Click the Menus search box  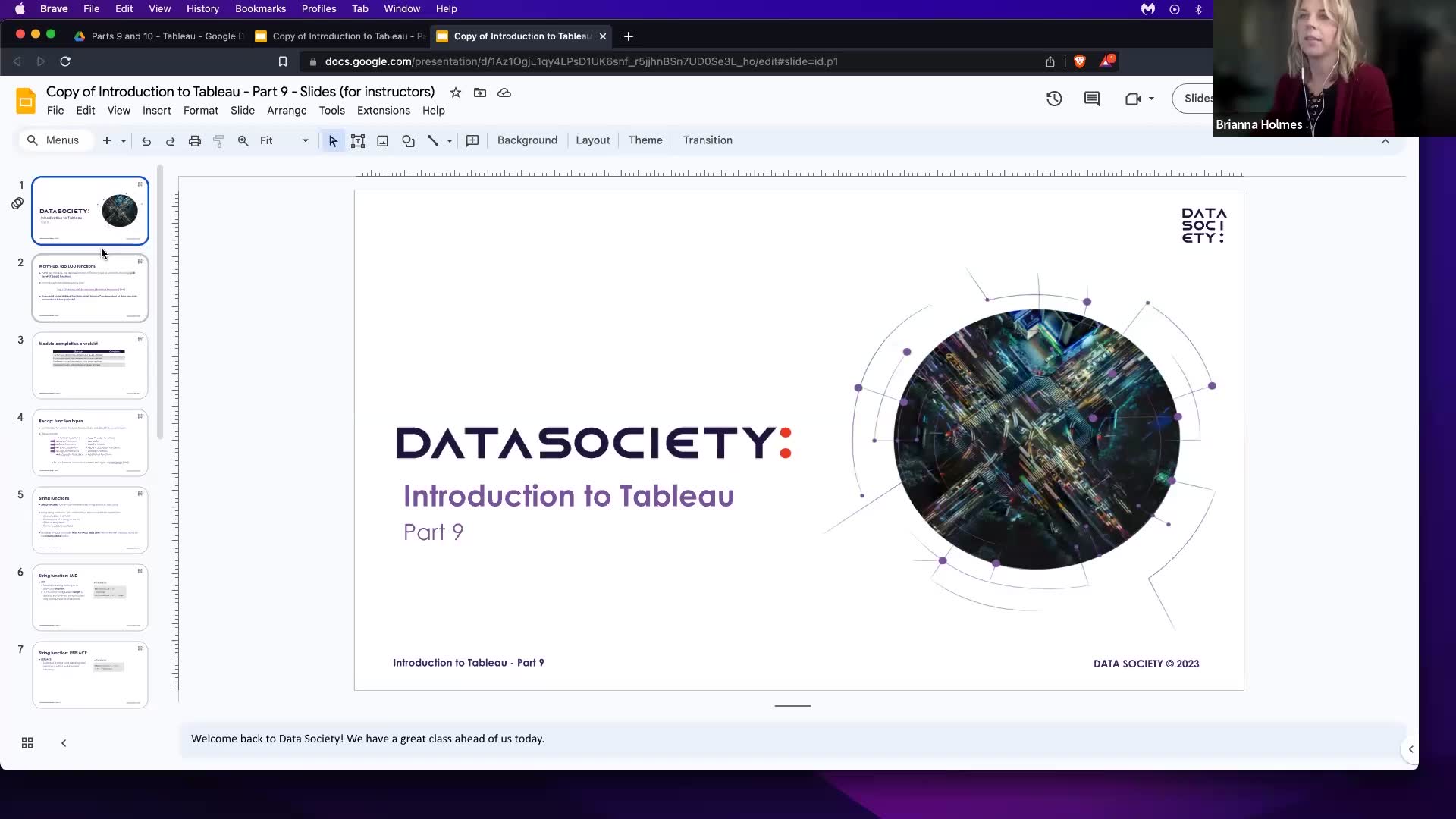(x=55, y=140)
